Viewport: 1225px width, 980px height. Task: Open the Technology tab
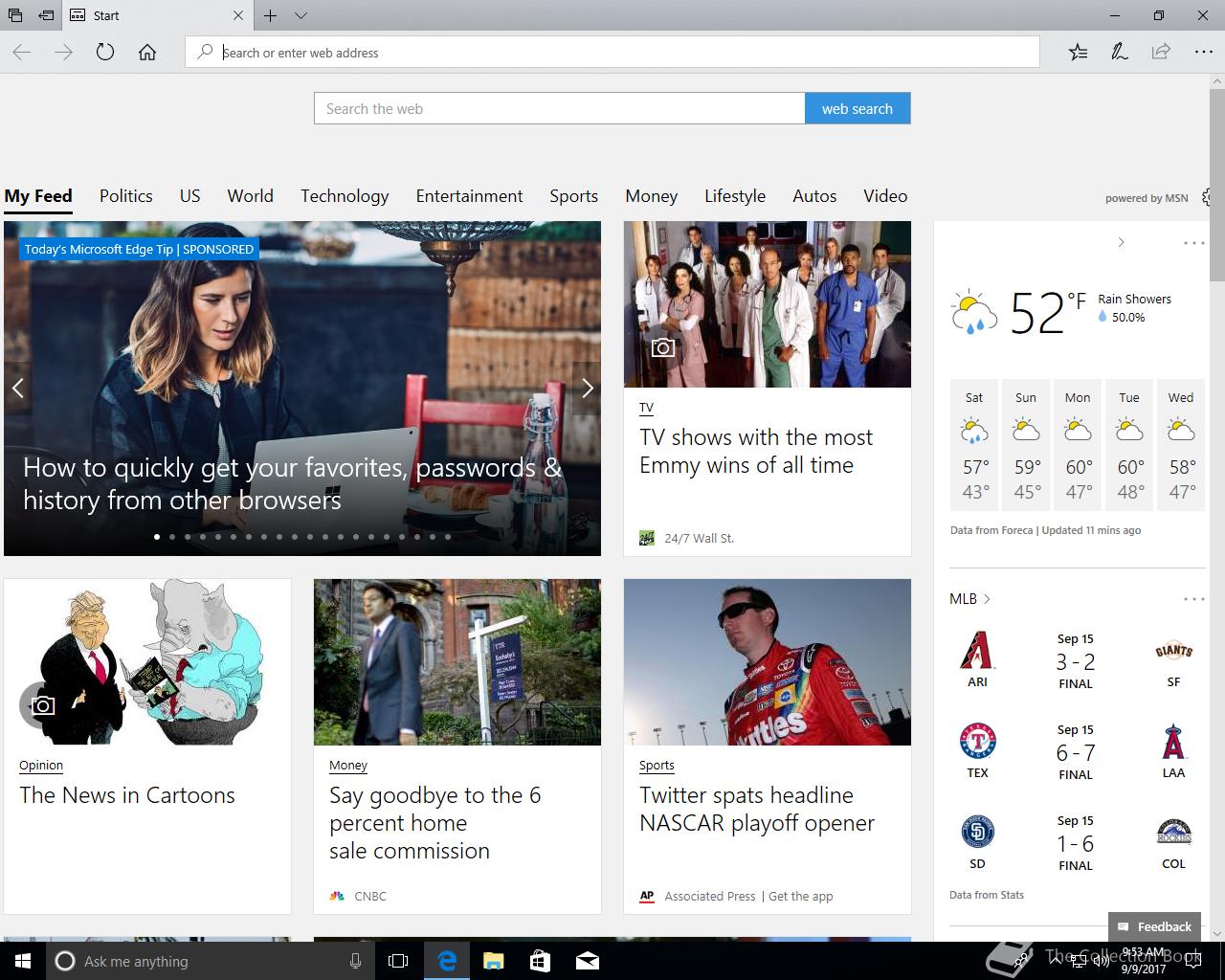click(345, 196)
